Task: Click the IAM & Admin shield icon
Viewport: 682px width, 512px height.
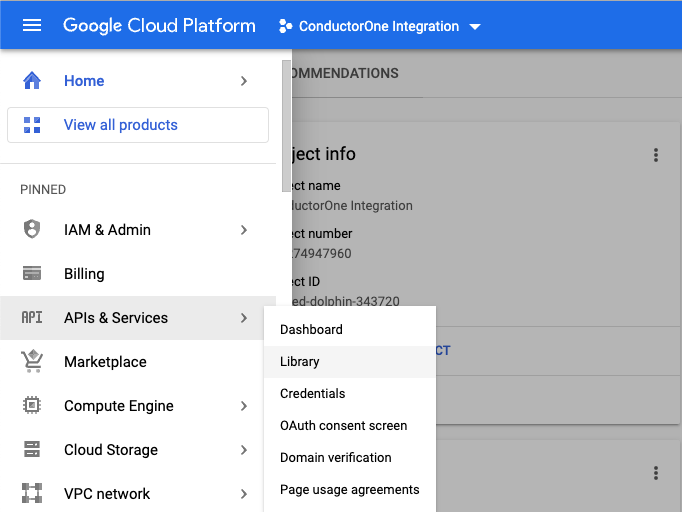Action: [x=32, y=230]
